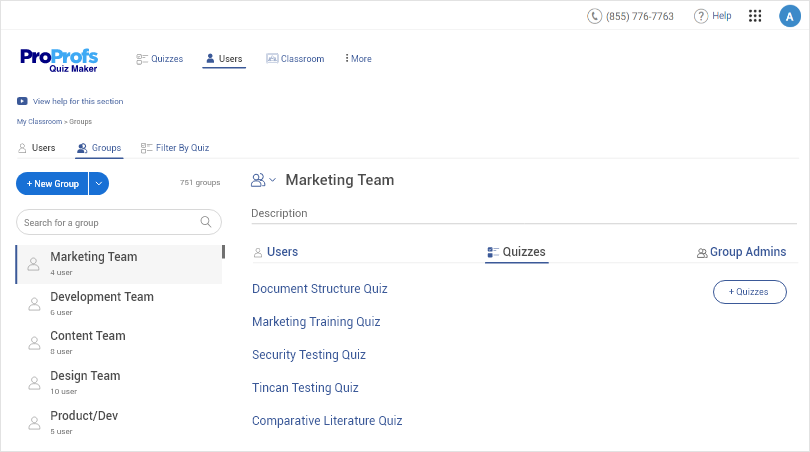Select Development Team in the group list
Image resolution: width=810 pixels, height=452 pixels.
pyautogui.click(x=102, y=297)
